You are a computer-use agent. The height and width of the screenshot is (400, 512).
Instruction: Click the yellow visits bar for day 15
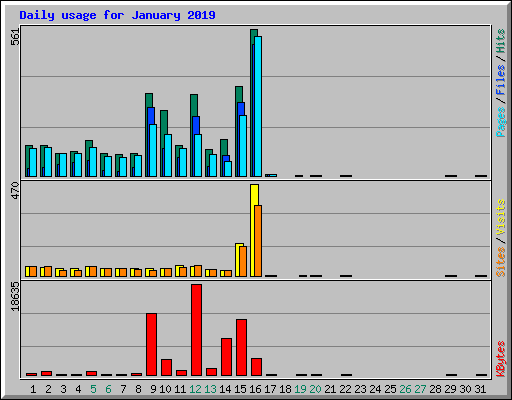click(x=238, y=260)
